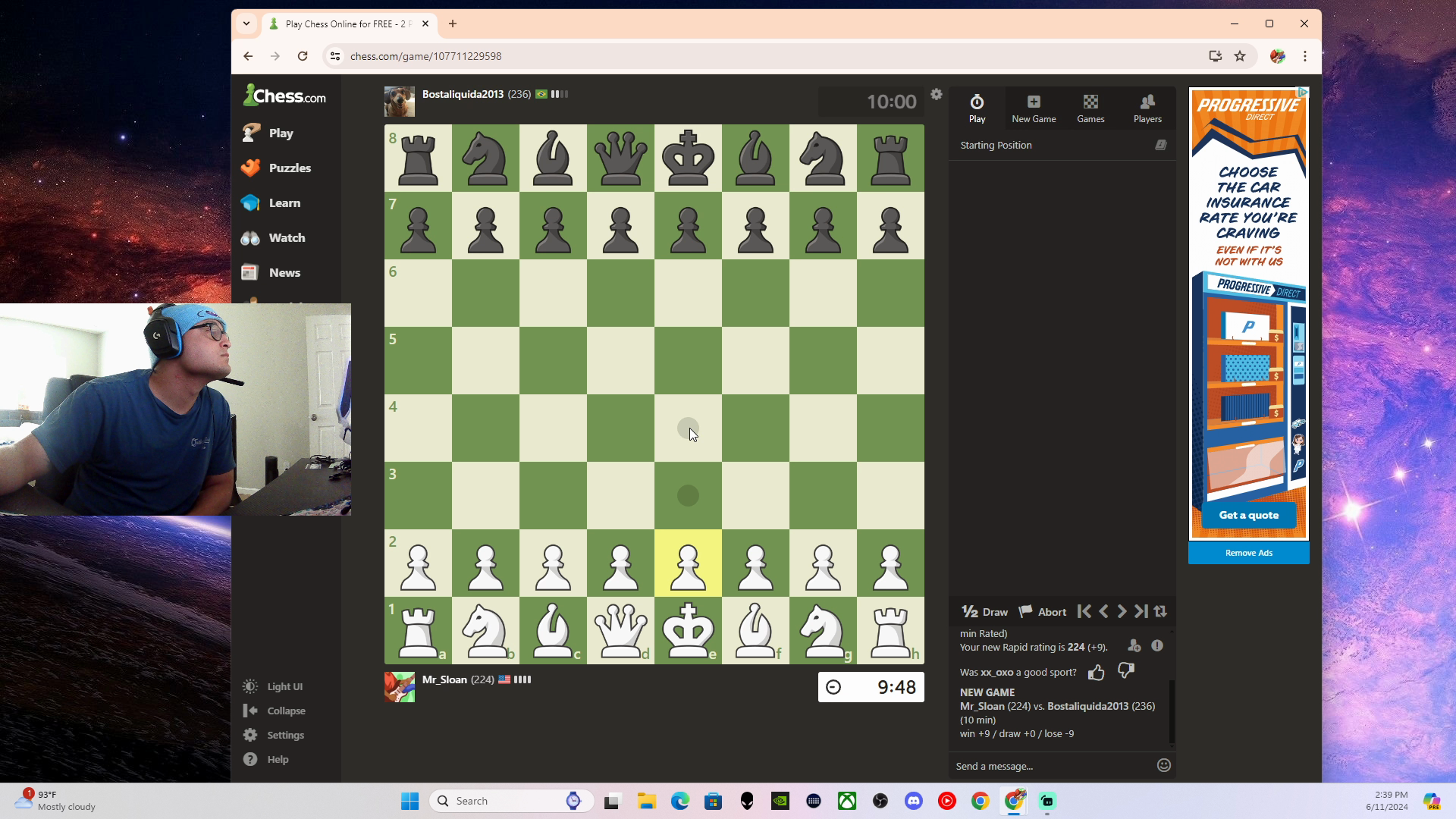
Task: Offer a Draw
Action: click(985, 612)
